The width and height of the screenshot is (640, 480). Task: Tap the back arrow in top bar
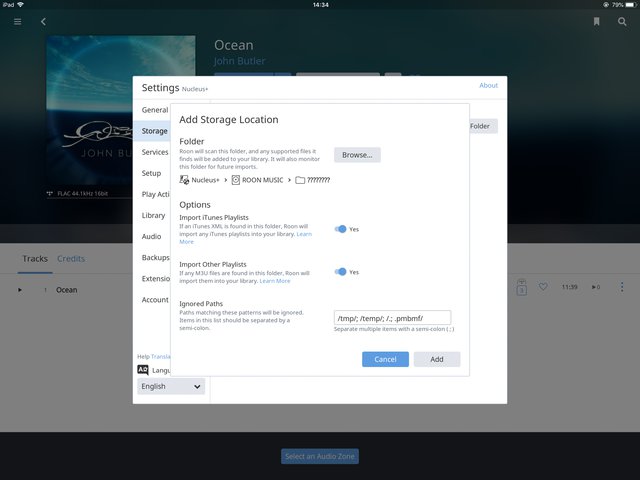pos(43,21)
